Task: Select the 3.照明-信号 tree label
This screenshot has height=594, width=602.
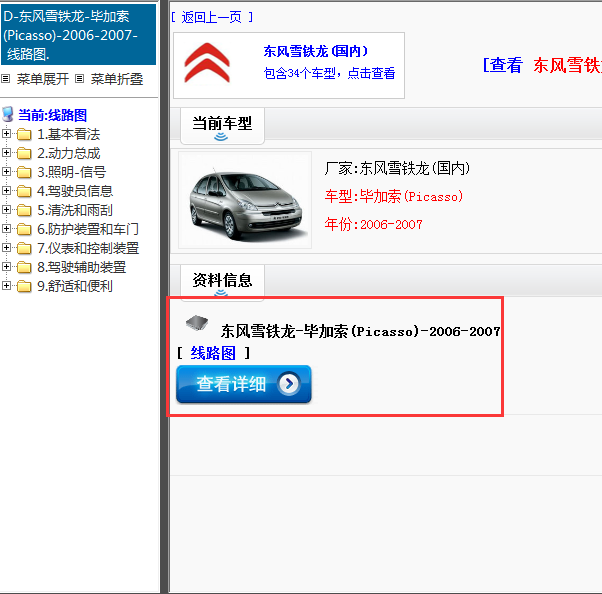Action: (x=71, y=172)
